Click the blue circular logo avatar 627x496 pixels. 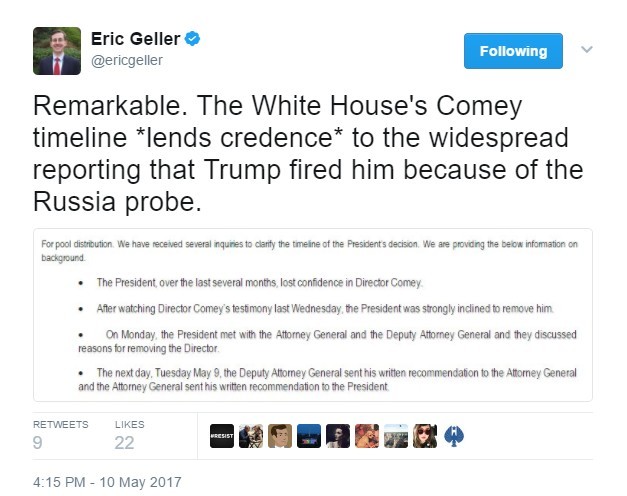click(454, 437)
